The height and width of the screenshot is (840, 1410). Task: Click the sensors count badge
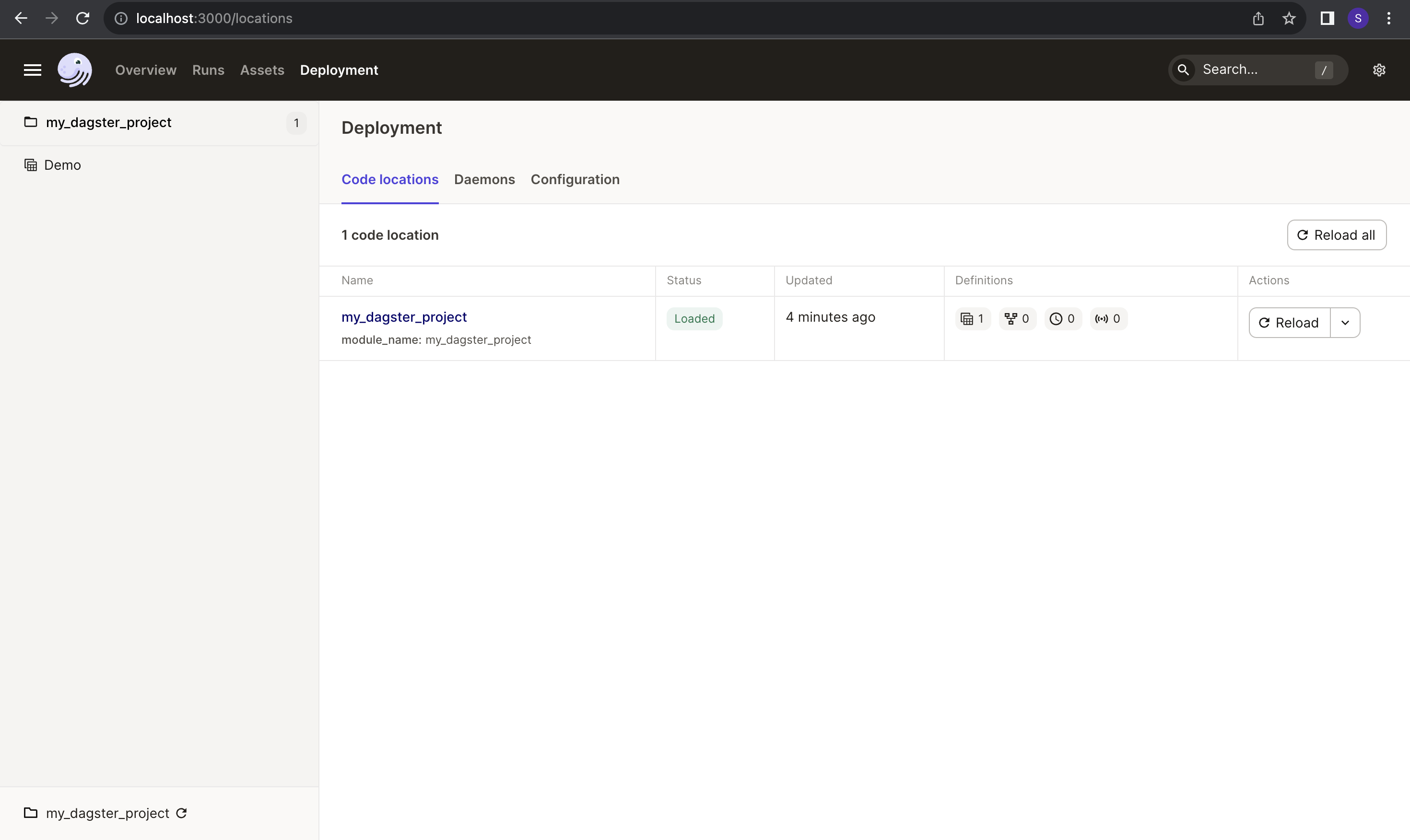(x=1108, y=319)
